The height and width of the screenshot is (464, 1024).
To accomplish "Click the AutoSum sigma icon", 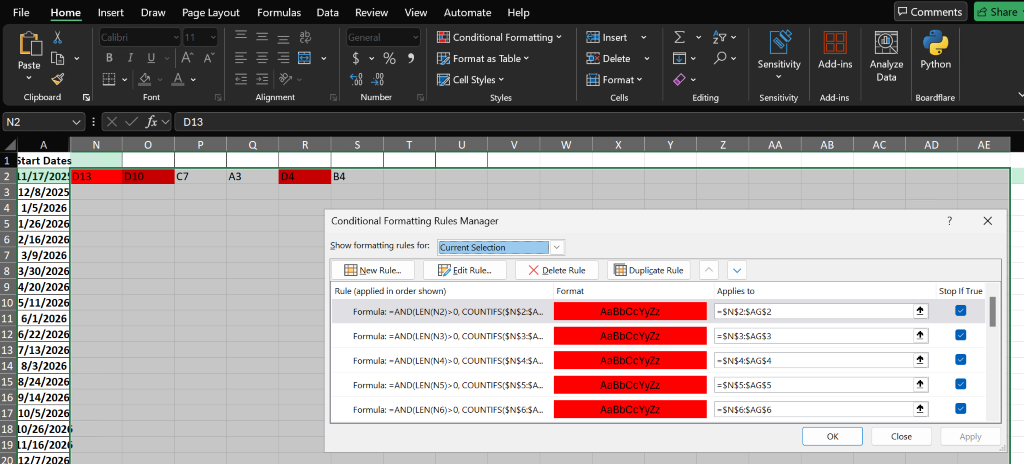I will pyautogui.click(x=680, y=37).
